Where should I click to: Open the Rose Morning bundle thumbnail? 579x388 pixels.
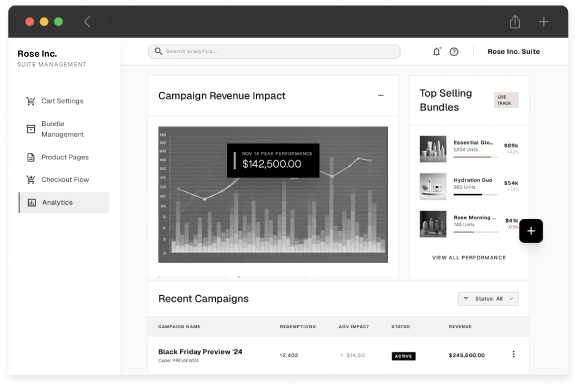point(433,224)
